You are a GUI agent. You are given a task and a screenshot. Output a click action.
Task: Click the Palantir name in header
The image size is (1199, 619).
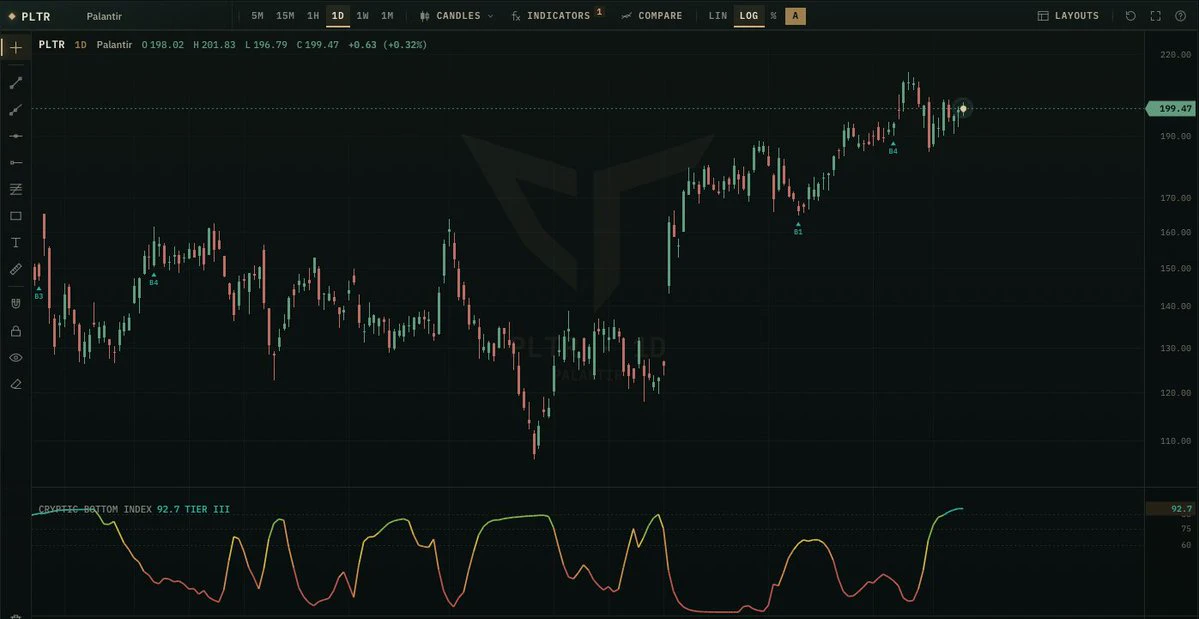pyautogui.click(x=104, y=16)
